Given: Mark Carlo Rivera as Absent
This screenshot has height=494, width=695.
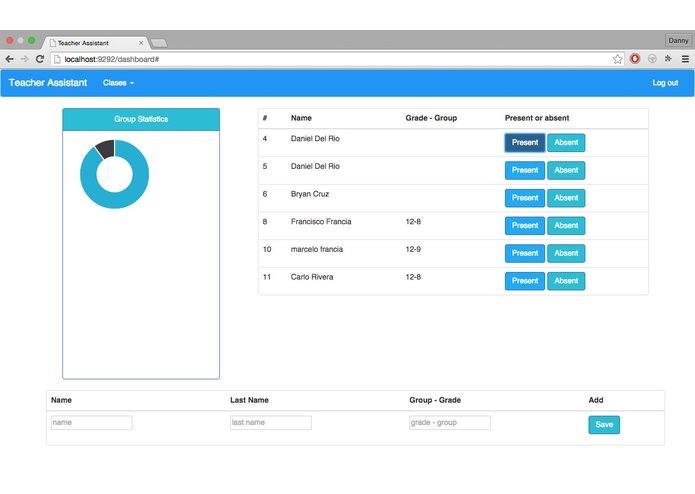Looking at the screenshot, I should point(566,281).
